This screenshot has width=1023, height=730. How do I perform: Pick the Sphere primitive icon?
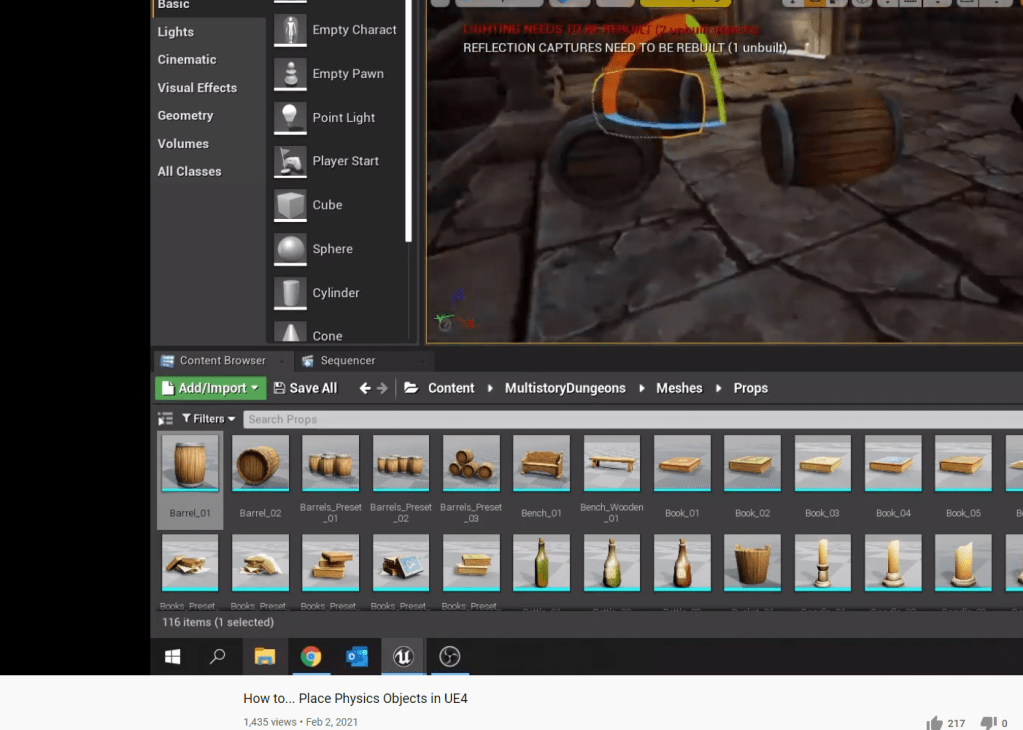[x=290, y=249]
